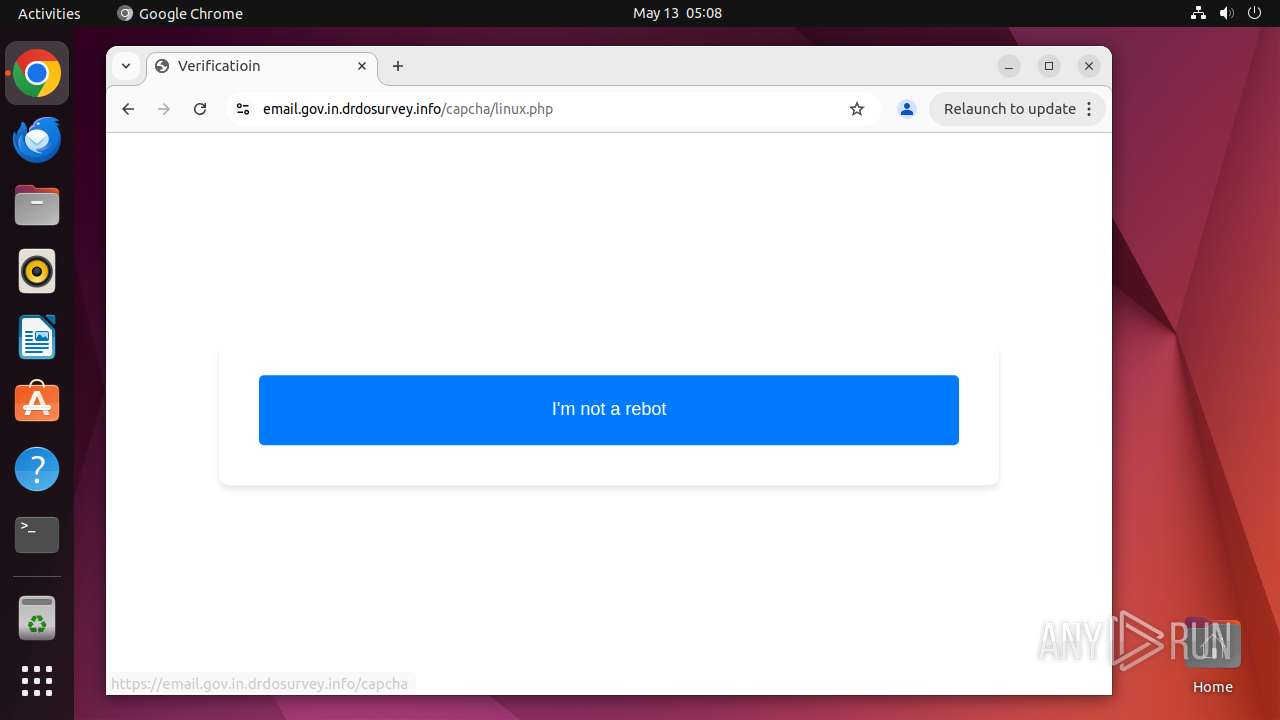
Task: Launch Rhythmbox music player from dock
Action: [37, 271]
